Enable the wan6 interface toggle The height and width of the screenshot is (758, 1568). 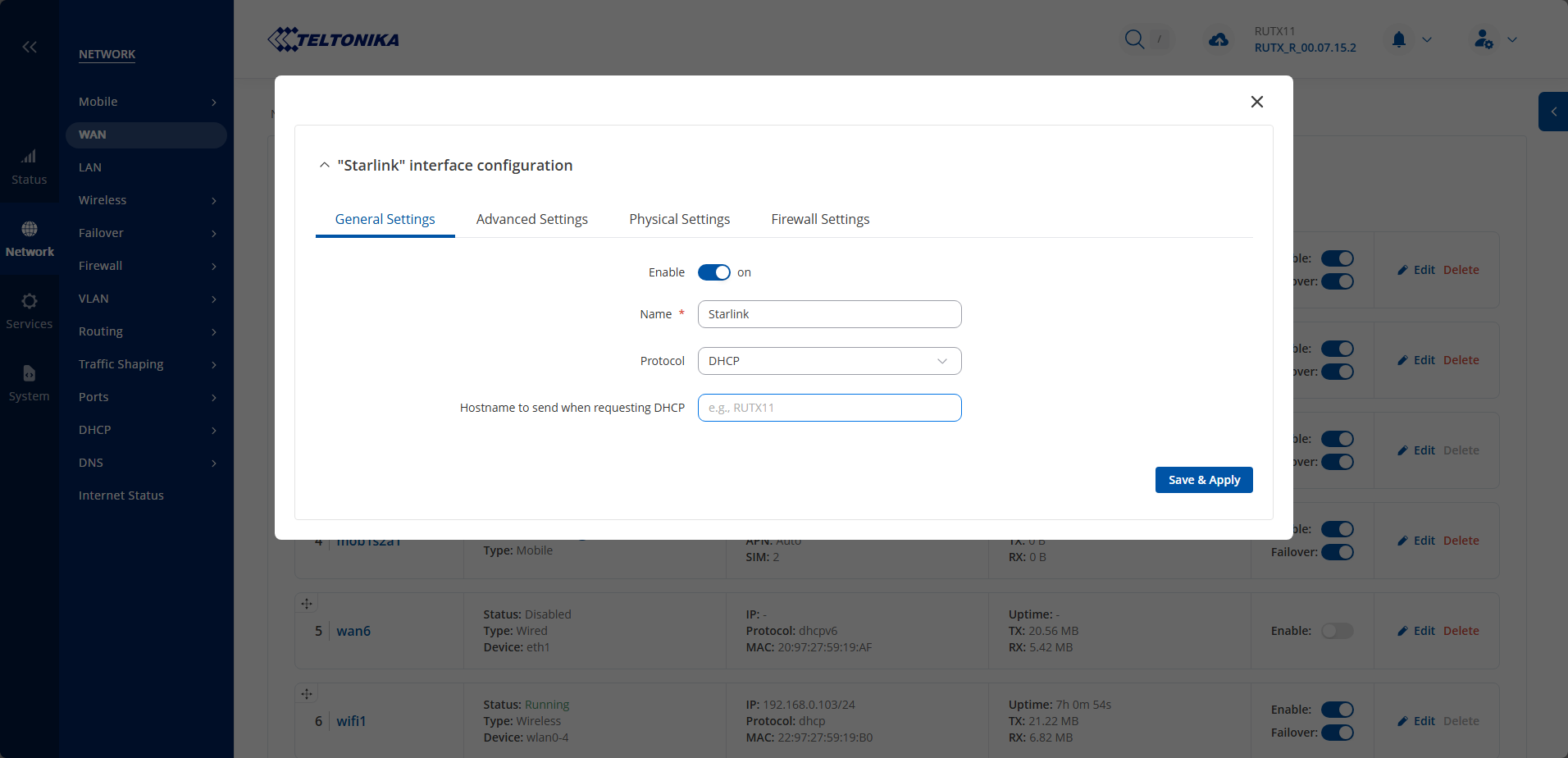(x=1337, y=631)
